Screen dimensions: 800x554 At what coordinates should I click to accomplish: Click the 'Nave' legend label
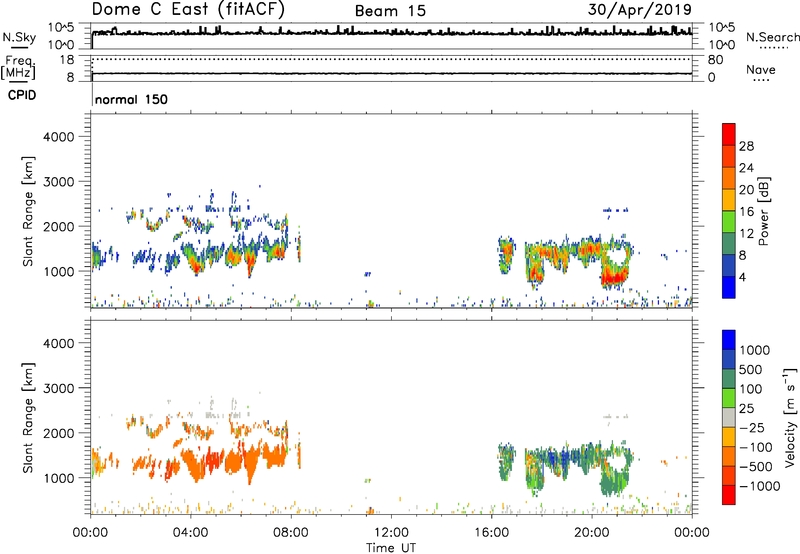(761, 69)
